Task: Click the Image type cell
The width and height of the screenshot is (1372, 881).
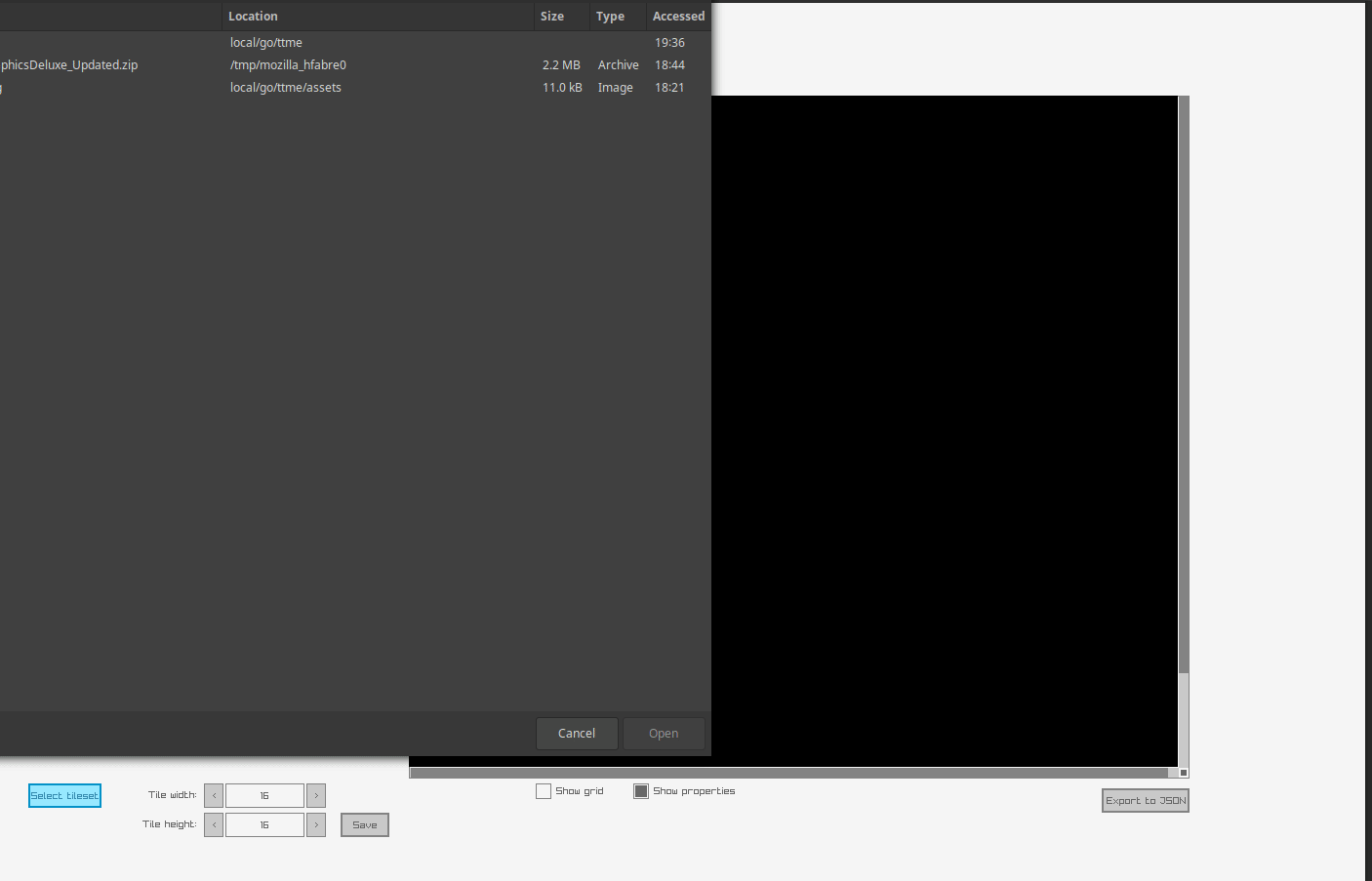Action: 616,88
